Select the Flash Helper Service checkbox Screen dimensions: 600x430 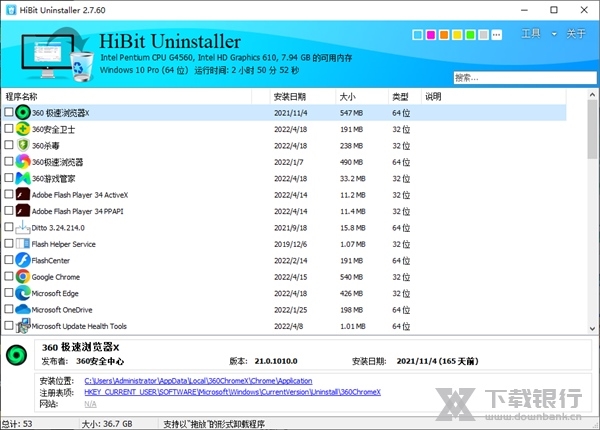click(9, 243)
